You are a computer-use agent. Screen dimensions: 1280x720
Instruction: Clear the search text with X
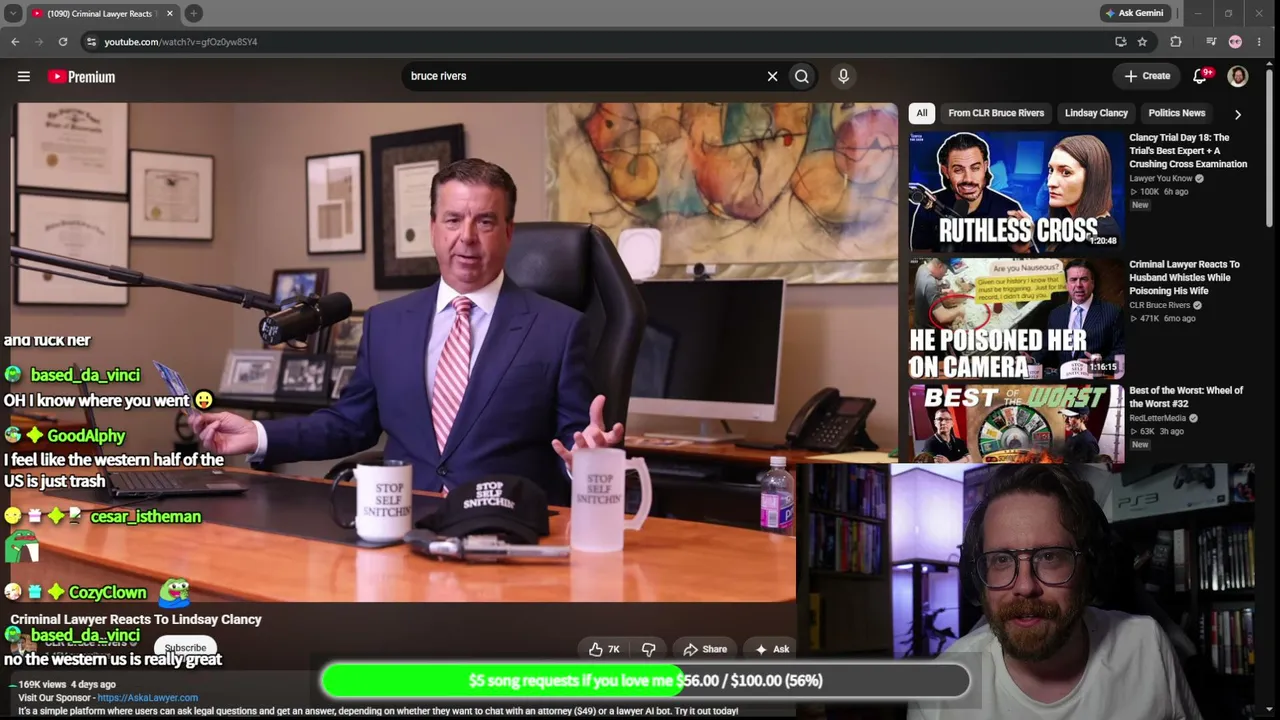pyautogui.click(x=772, y=76)
